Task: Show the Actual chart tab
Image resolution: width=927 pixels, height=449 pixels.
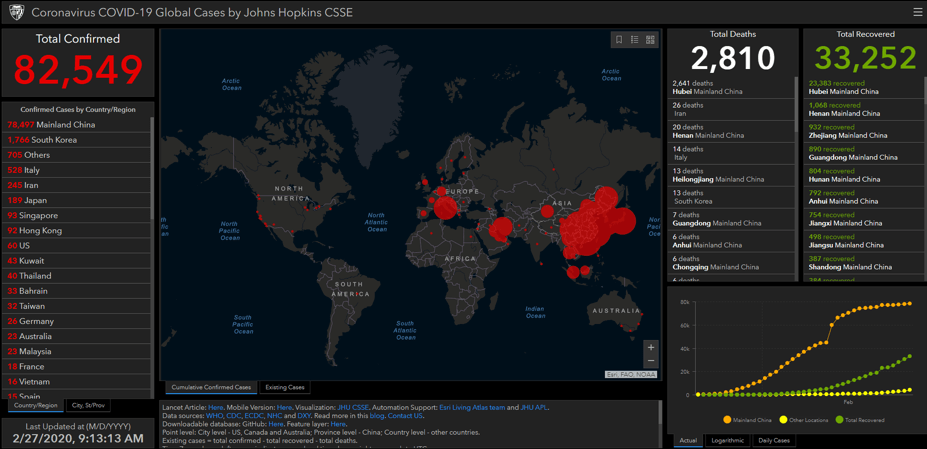Action: coord(688,441)
